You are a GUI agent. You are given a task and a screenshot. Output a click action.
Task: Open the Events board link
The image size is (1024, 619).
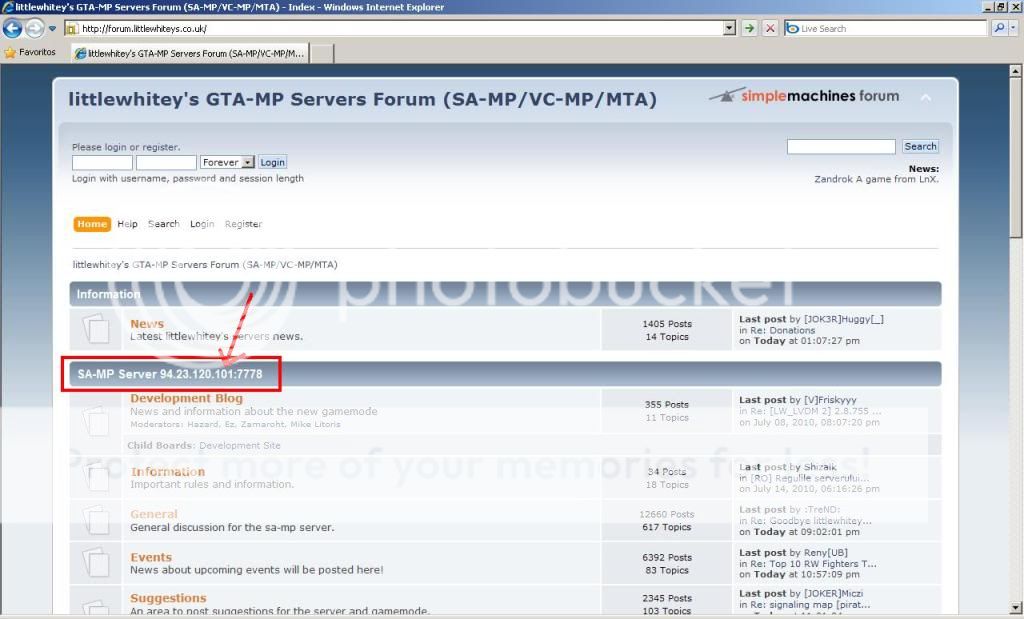[x=151, y=557]
